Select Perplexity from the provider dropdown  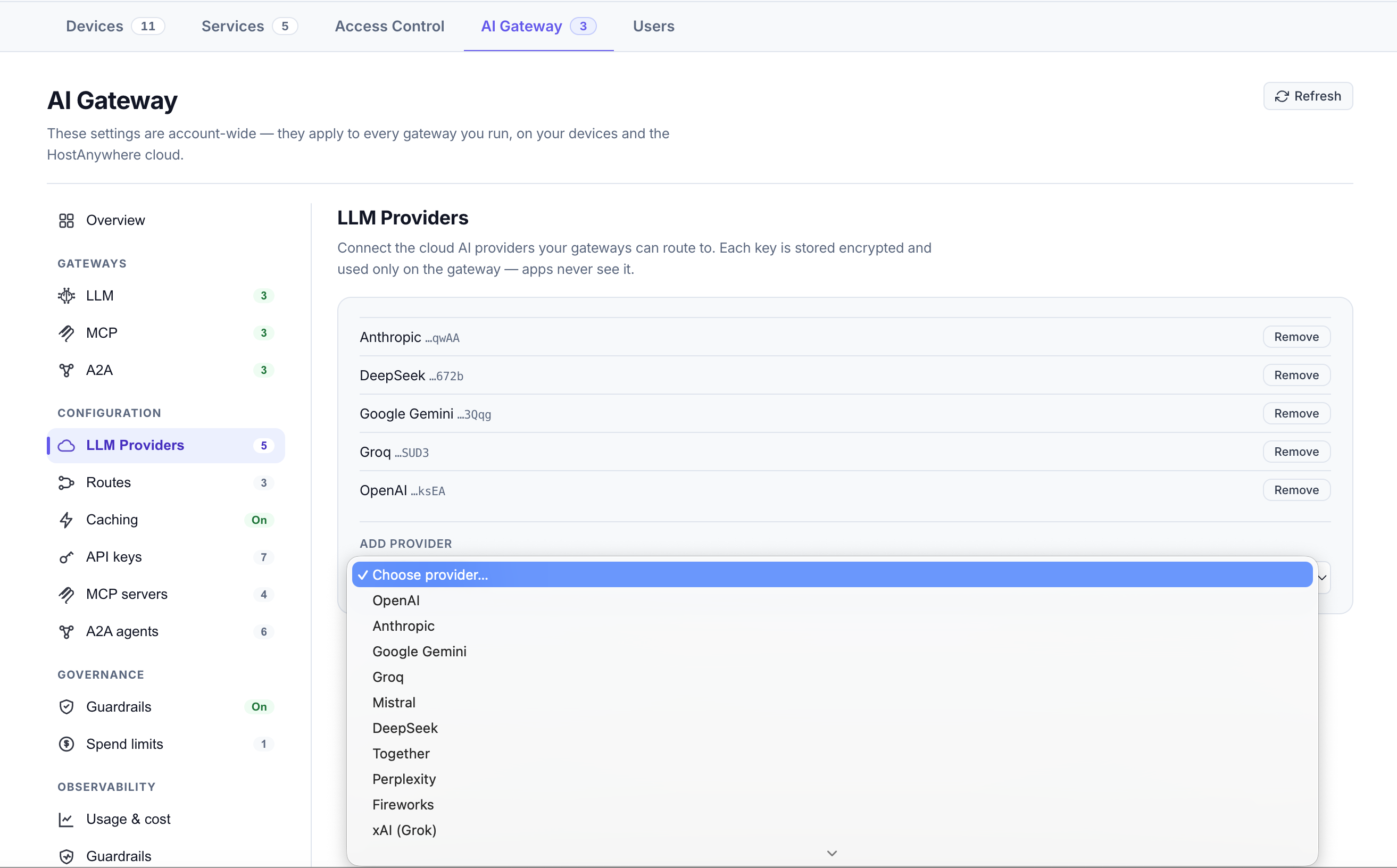click(832, 779)
